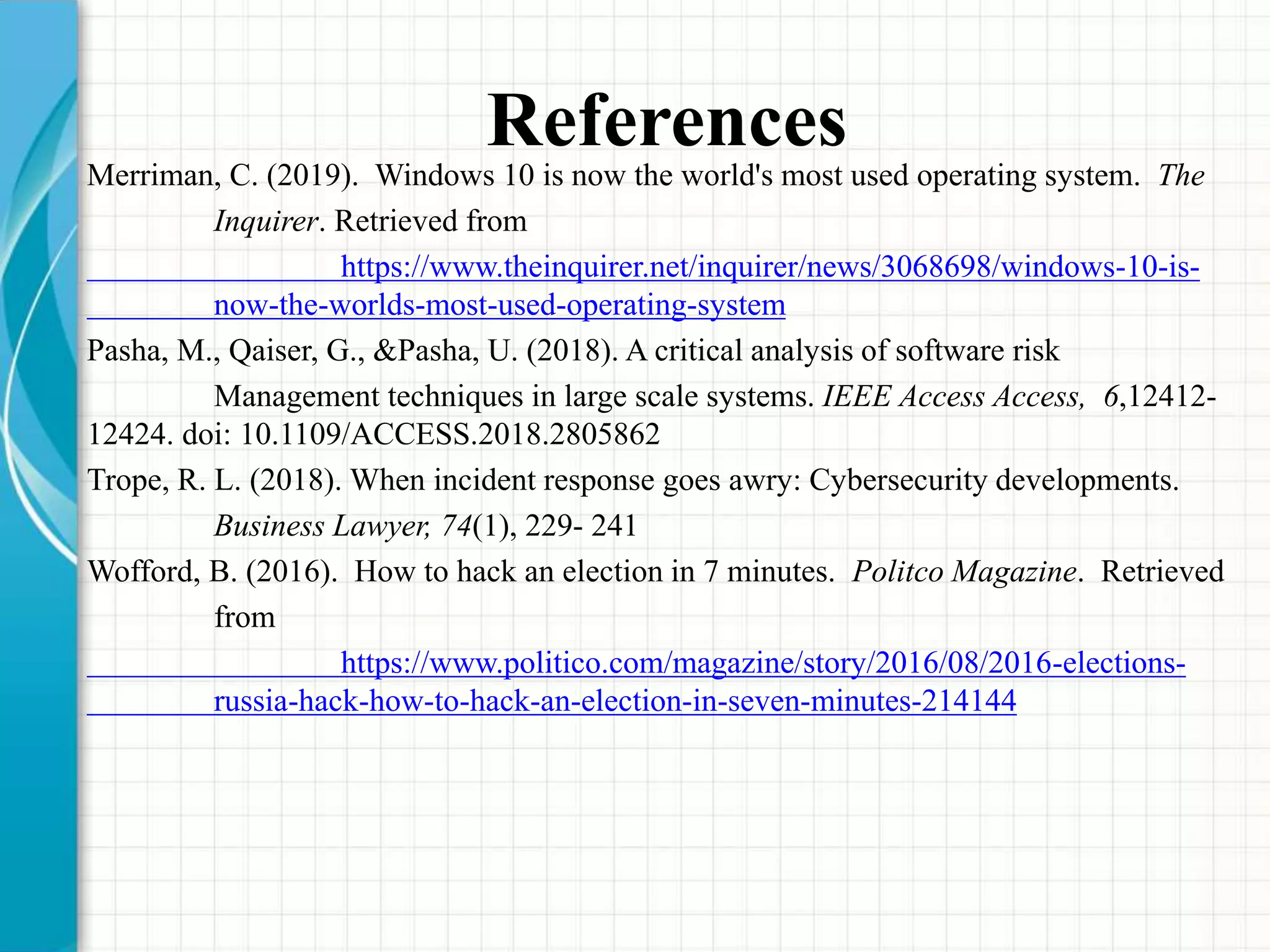Click the italic 'Politco Magazine' text
This screenshot has width=1270, height=952.
tap(964, 571)
